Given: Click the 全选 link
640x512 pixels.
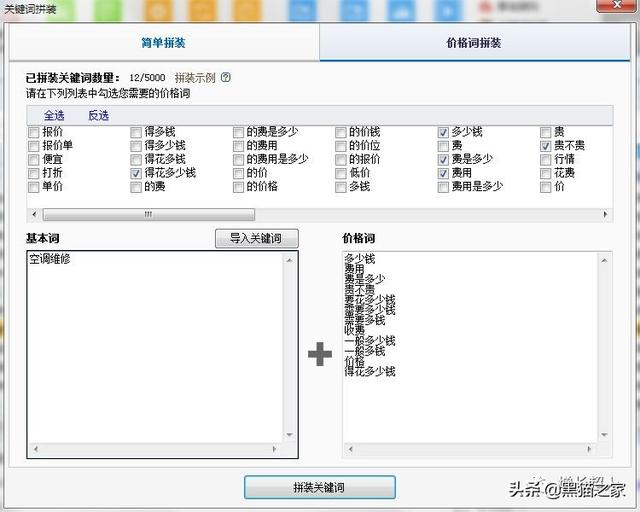Looking at the screenshot, I should [54, 116].
